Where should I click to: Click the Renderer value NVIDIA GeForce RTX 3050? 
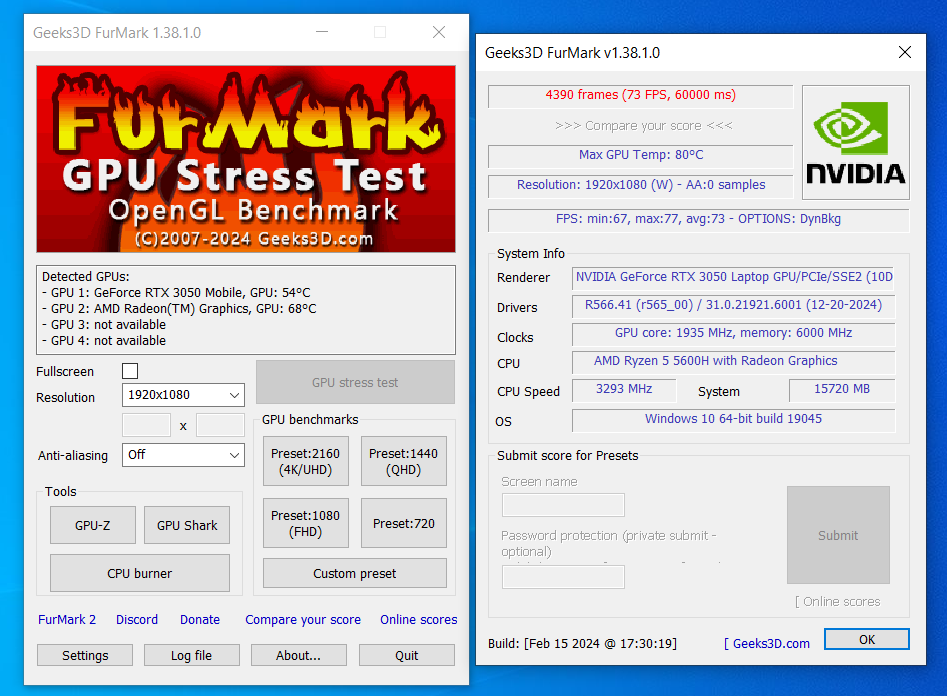(733, 277)
